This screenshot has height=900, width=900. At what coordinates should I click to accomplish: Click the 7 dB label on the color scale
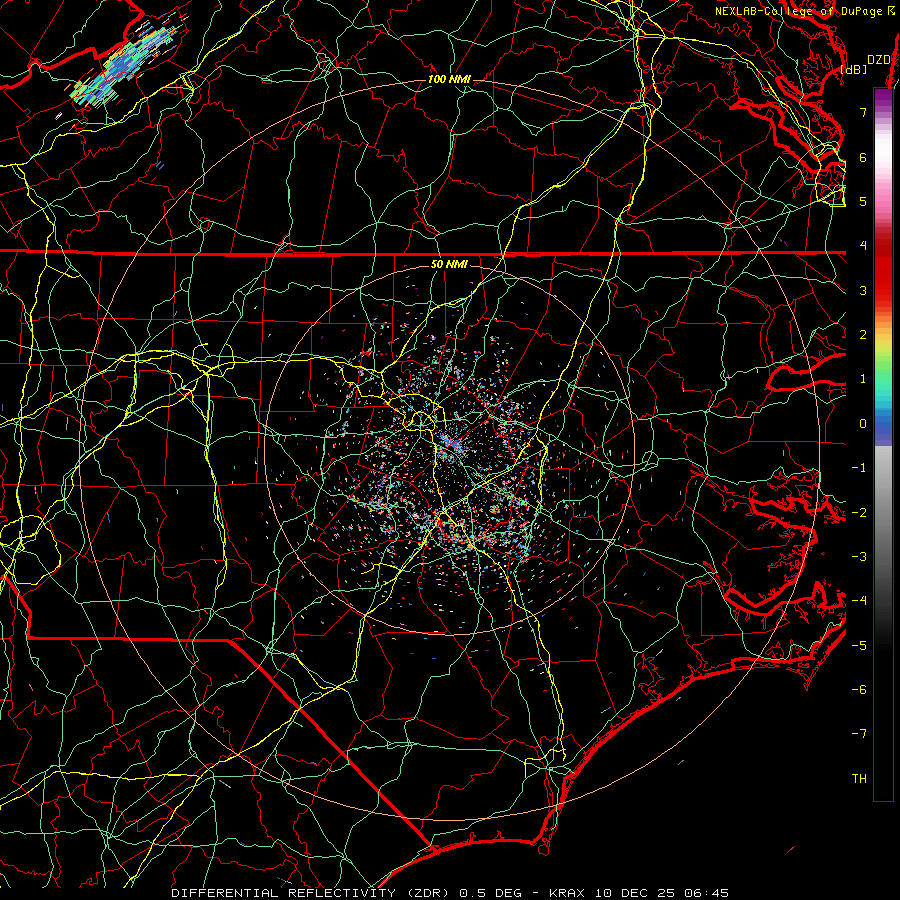[863, 112]
